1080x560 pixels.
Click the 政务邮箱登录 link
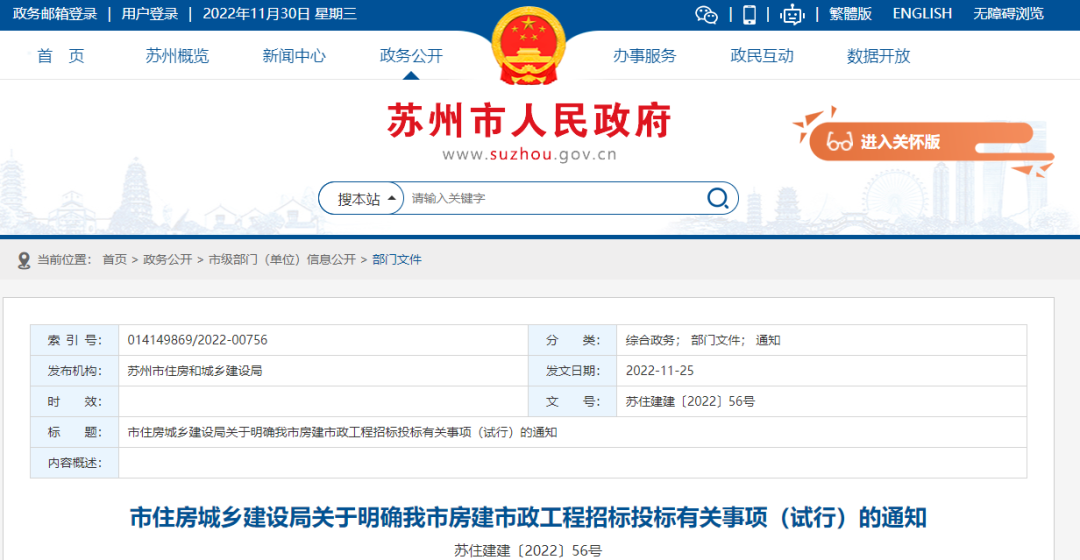55,14
